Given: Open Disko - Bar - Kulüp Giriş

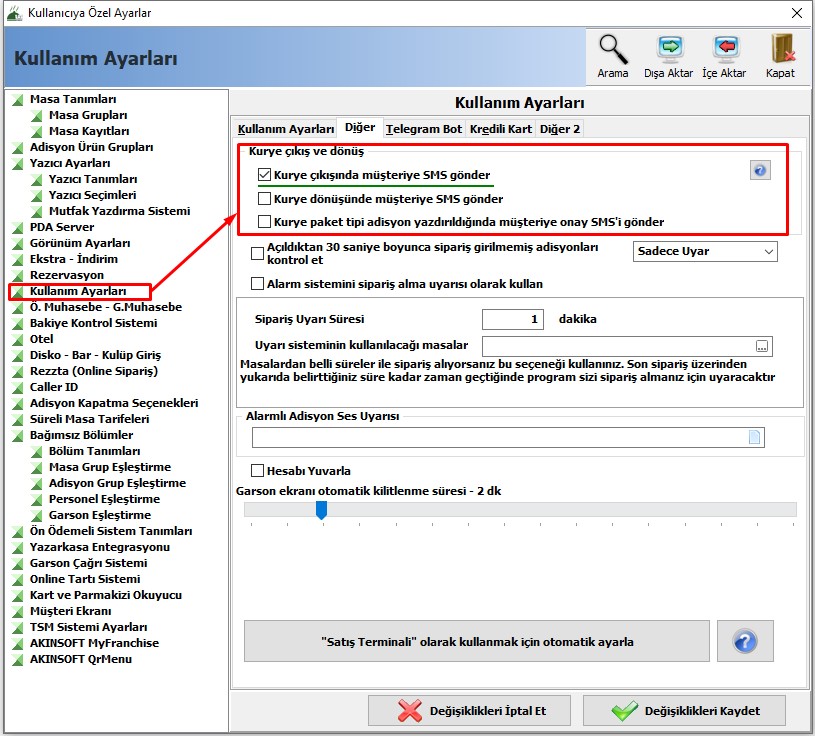Looking at the screenshot, I should (95, 355).
